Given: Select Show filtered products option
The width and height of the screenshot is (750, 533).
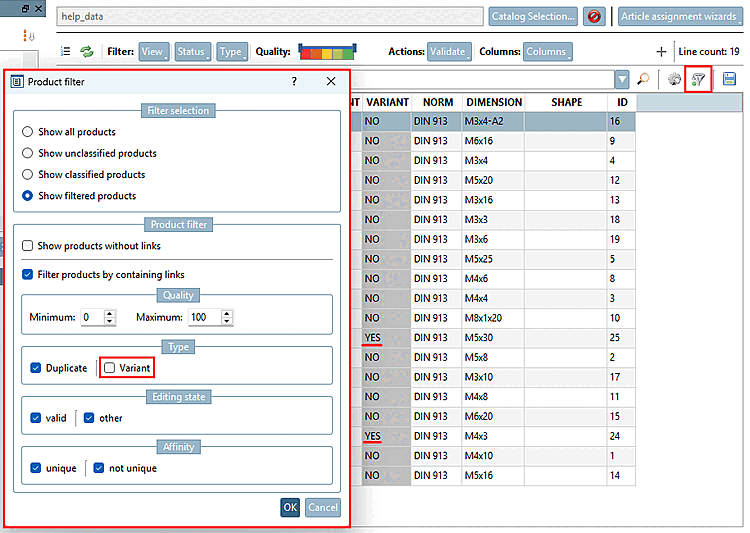Looking at the screenshot, I should pos(27,196).
